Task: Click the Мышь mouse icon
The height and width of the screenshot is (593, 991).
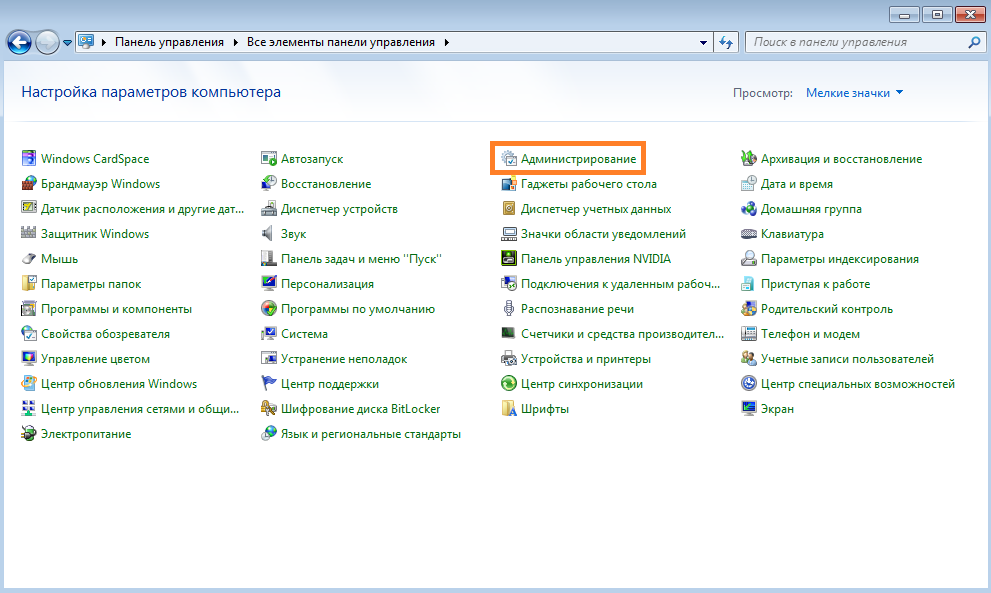Action: (28, 259)
